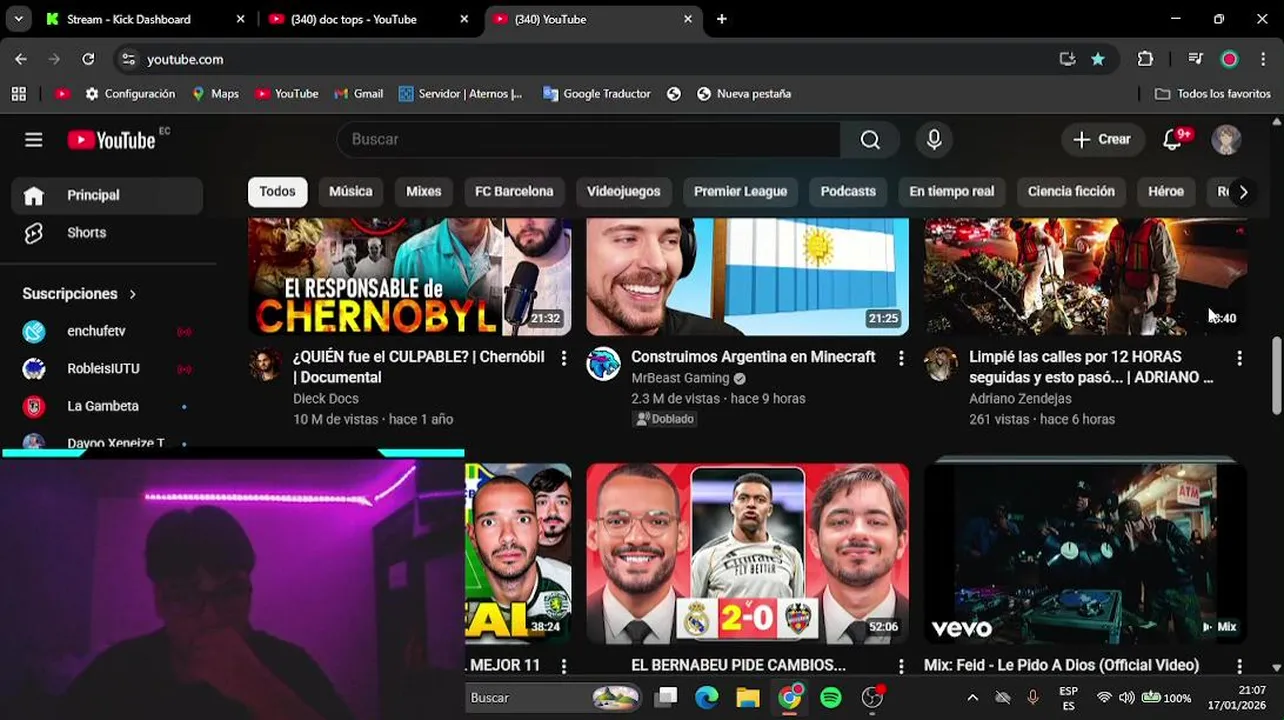
Task: Open the Gmail bookmark
Action: coord(358,94)
